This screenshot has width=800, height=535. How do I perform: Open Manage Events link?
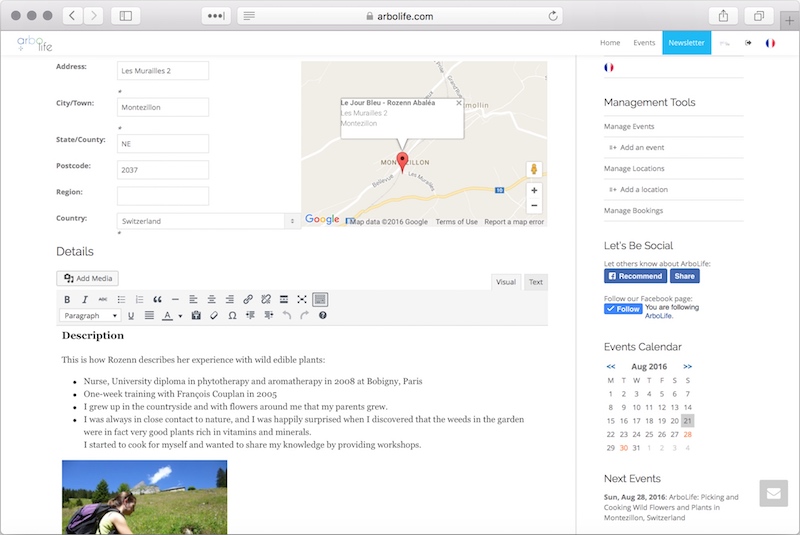pos(629,126)
